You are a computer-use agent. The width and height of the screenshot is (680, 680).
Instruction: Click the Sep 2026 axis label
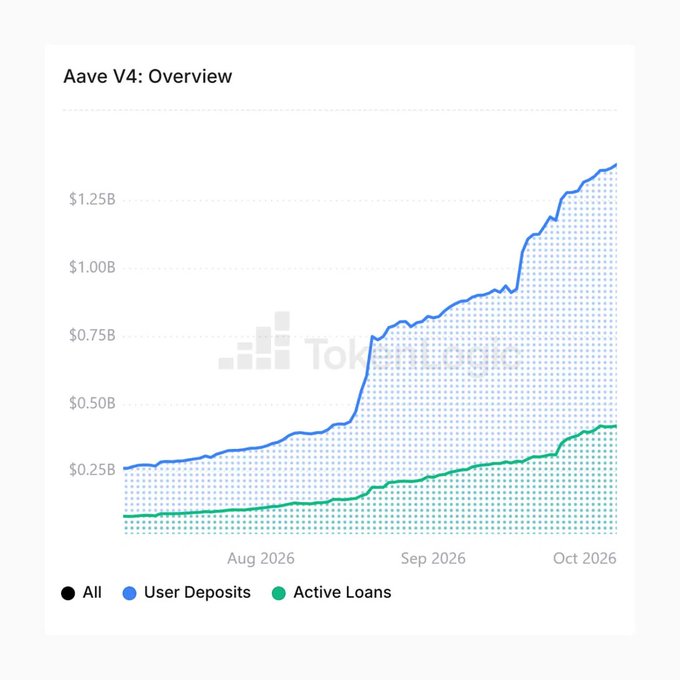tap(433, 558)
